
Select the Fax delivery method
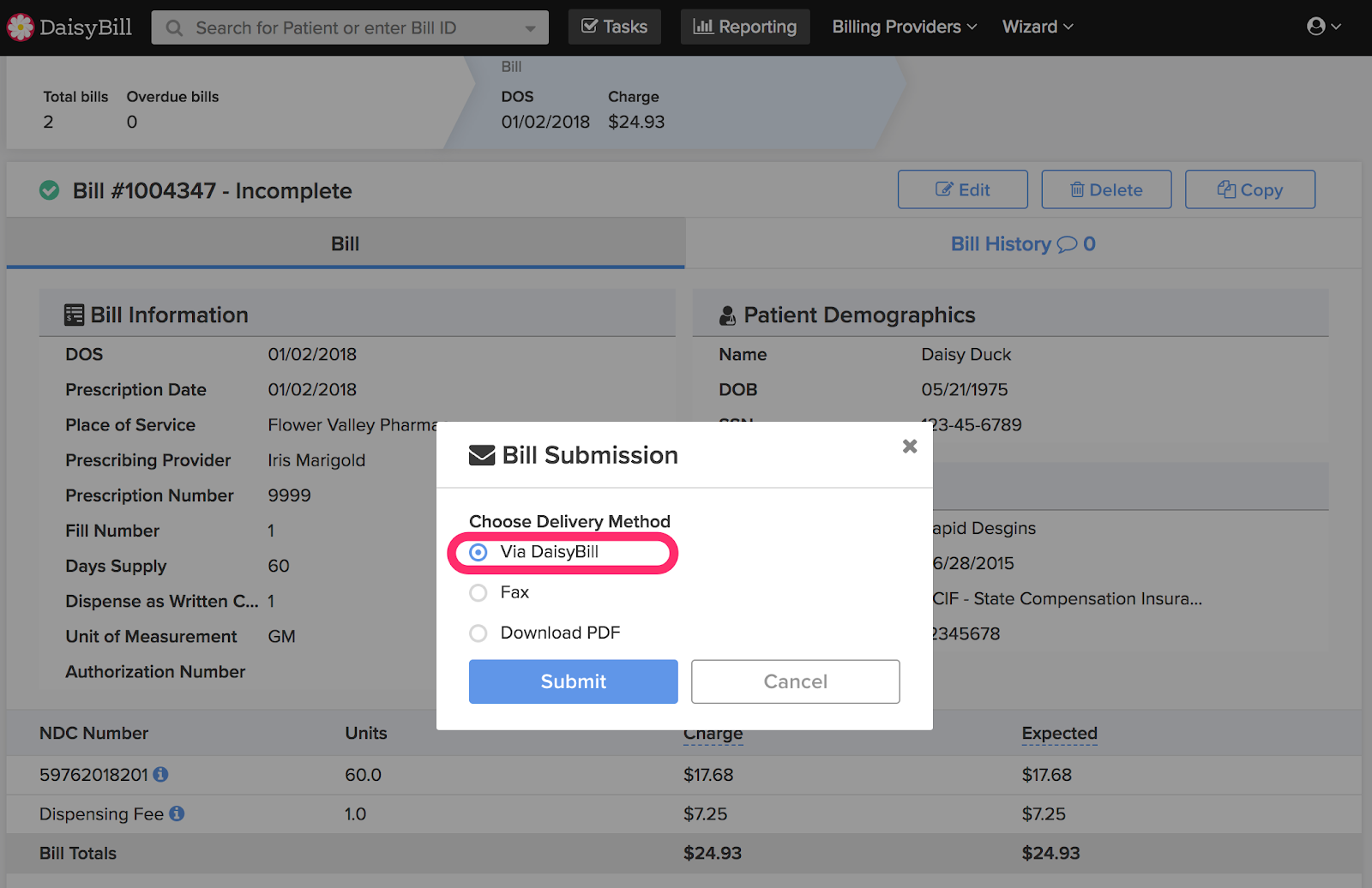click(478, 592)
